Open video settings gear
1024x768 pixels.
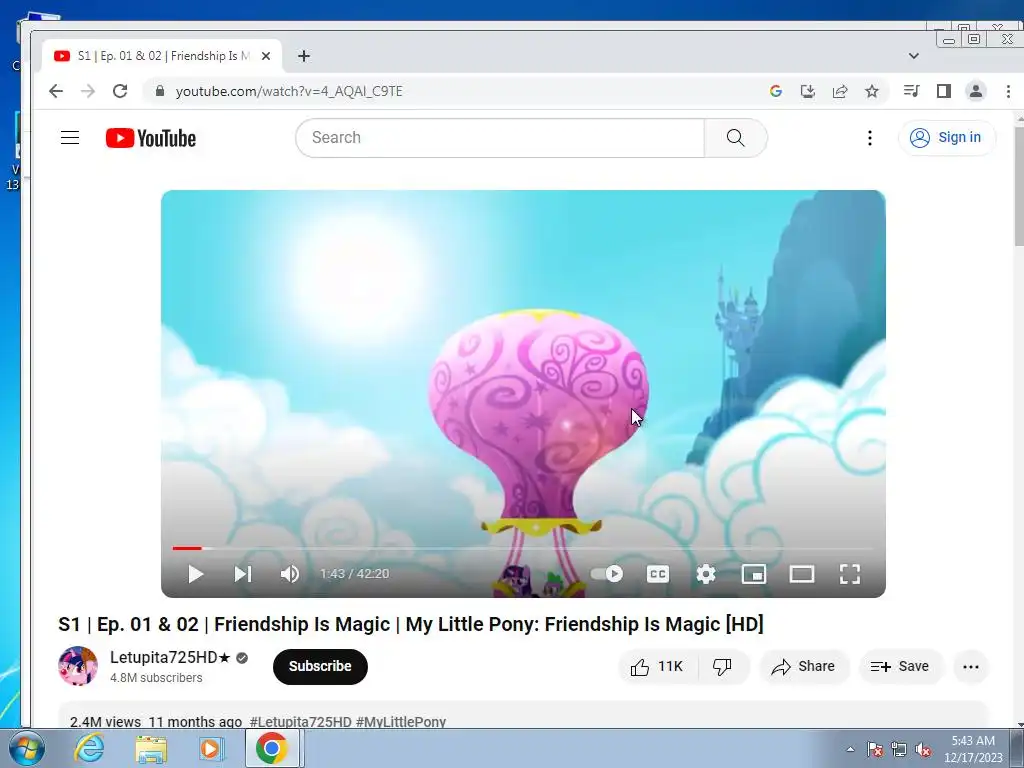[x=705, y=574]
